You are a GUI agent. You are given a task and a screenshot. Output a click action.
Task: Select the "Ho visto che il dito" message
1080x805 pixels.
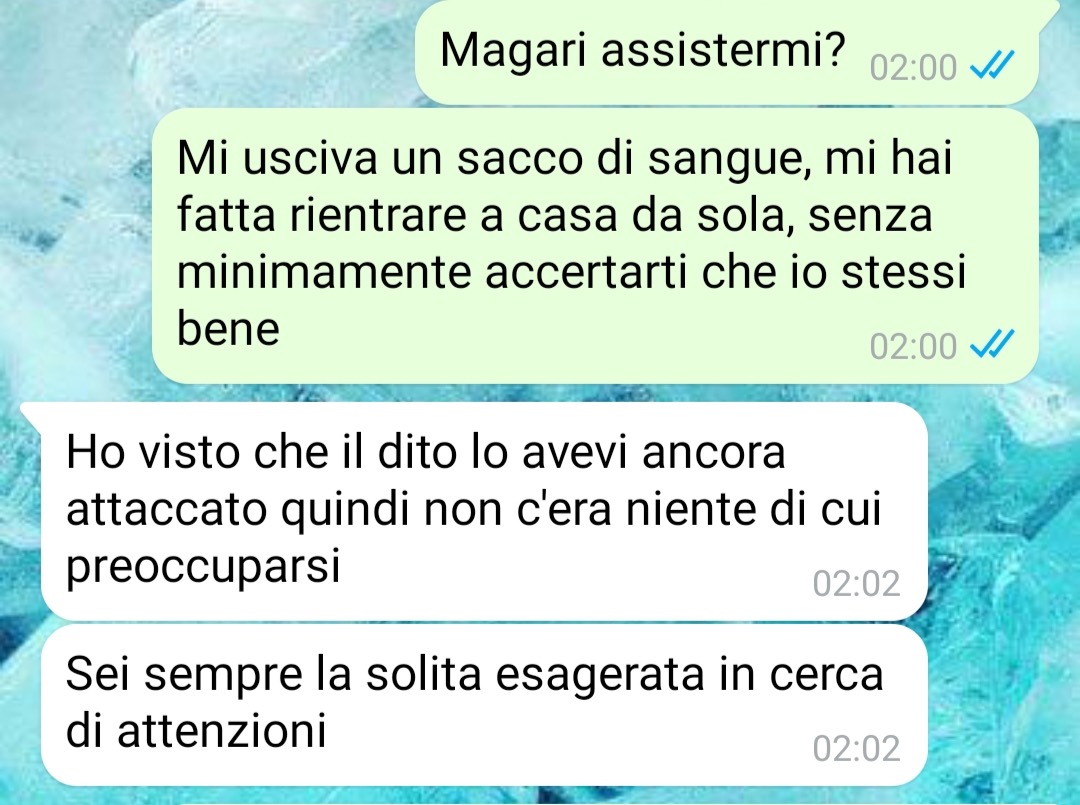coord(484,511)
